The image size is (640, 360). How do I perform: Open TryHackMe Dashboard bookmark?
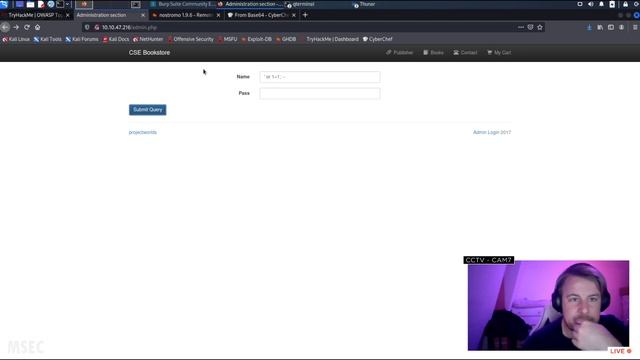329,39
